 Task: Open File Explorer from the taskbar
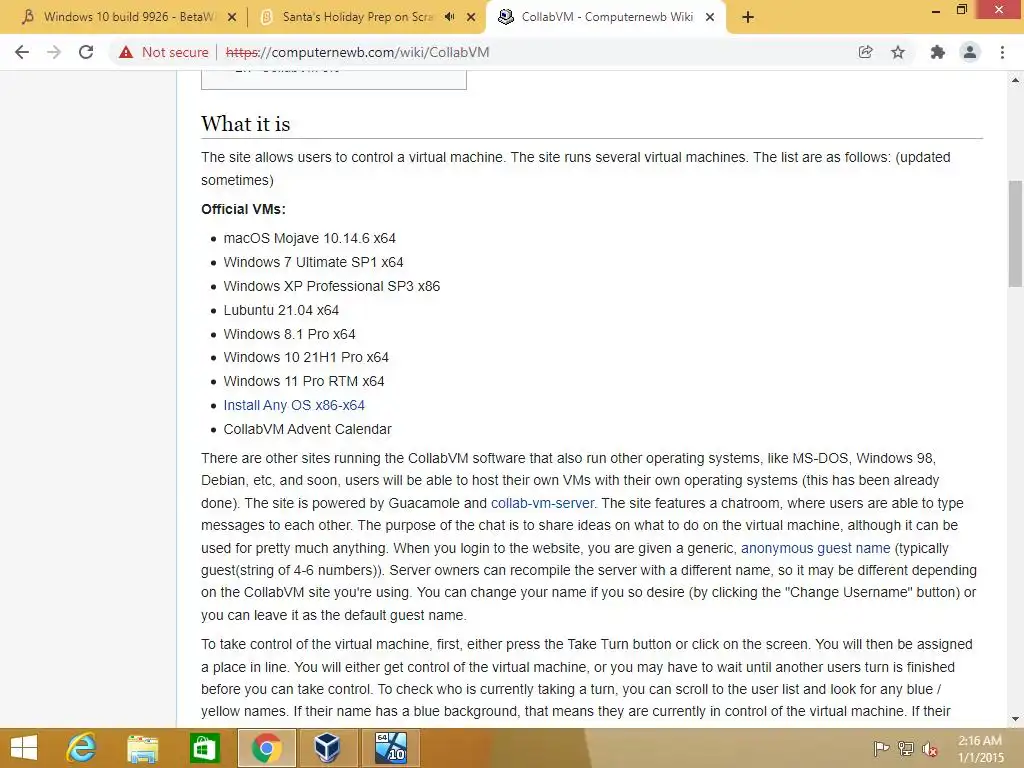coord(142,748)
